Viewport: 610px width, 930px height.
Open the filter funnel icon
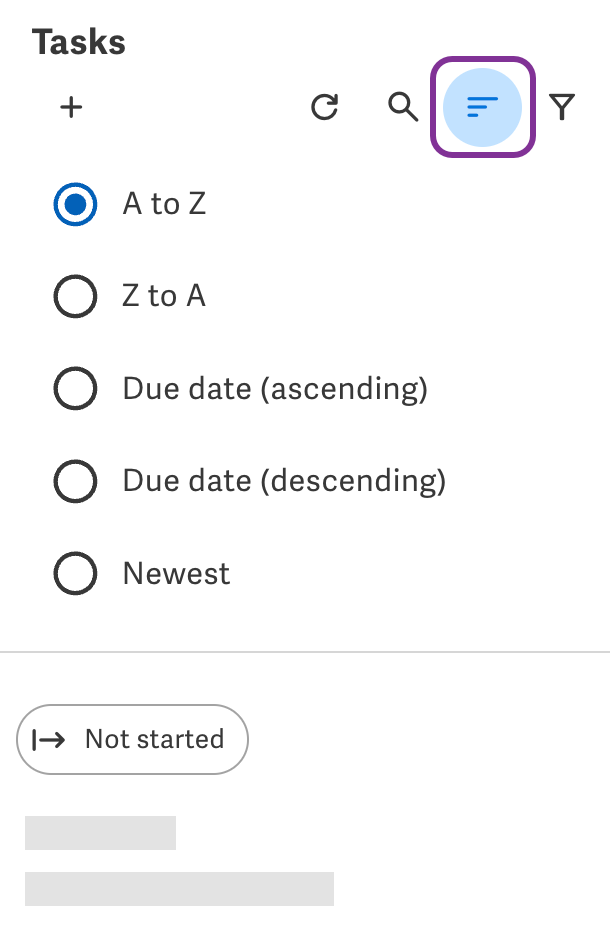point(562,107)
